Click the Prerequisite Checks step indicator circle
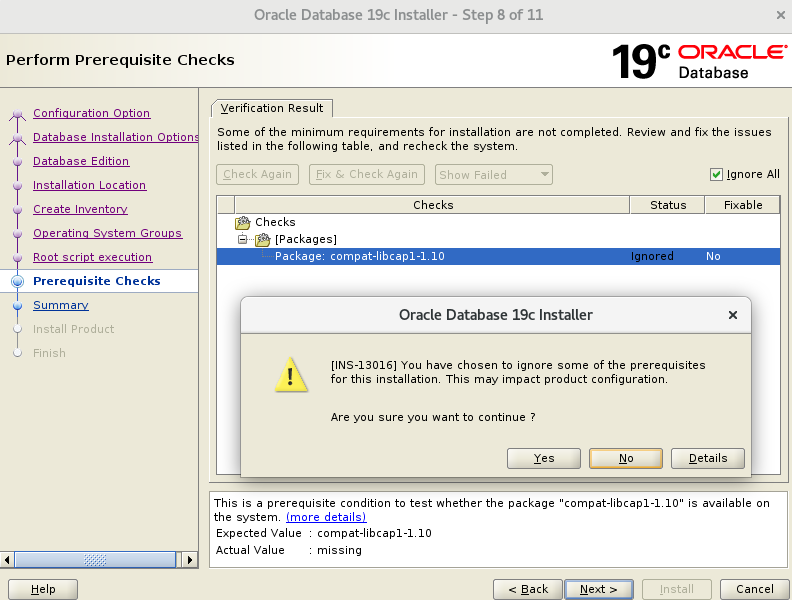792x600 pixels. coord(18,281)
